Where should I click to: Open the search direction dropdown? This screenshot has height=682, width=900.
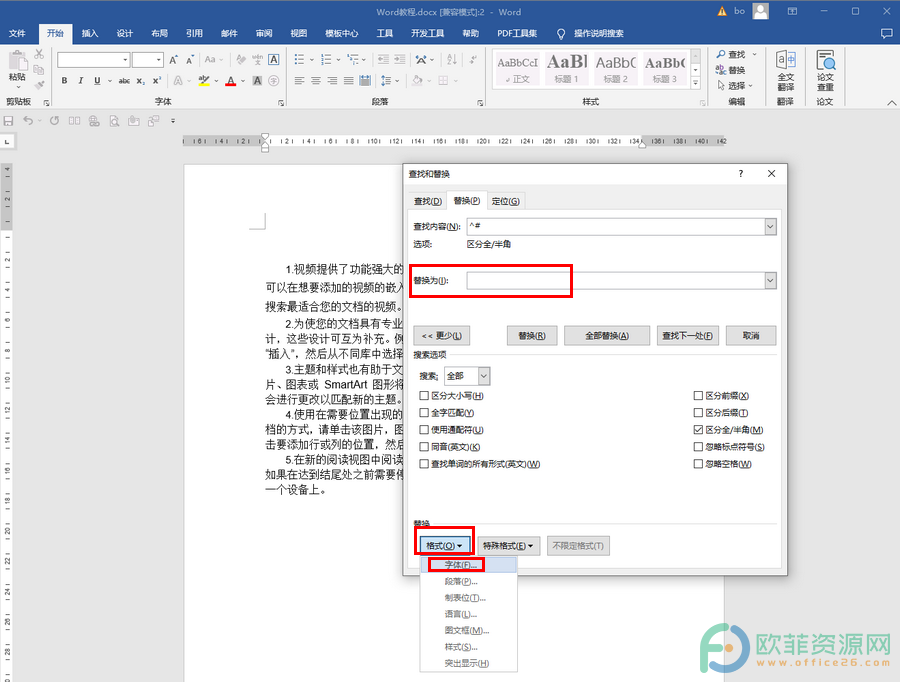coord(484,376)
